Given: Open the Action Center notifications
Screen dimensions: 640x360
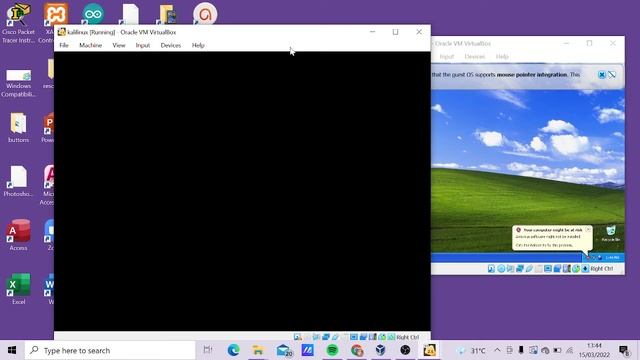Looking at the screenshot, I should coord(624,350).
